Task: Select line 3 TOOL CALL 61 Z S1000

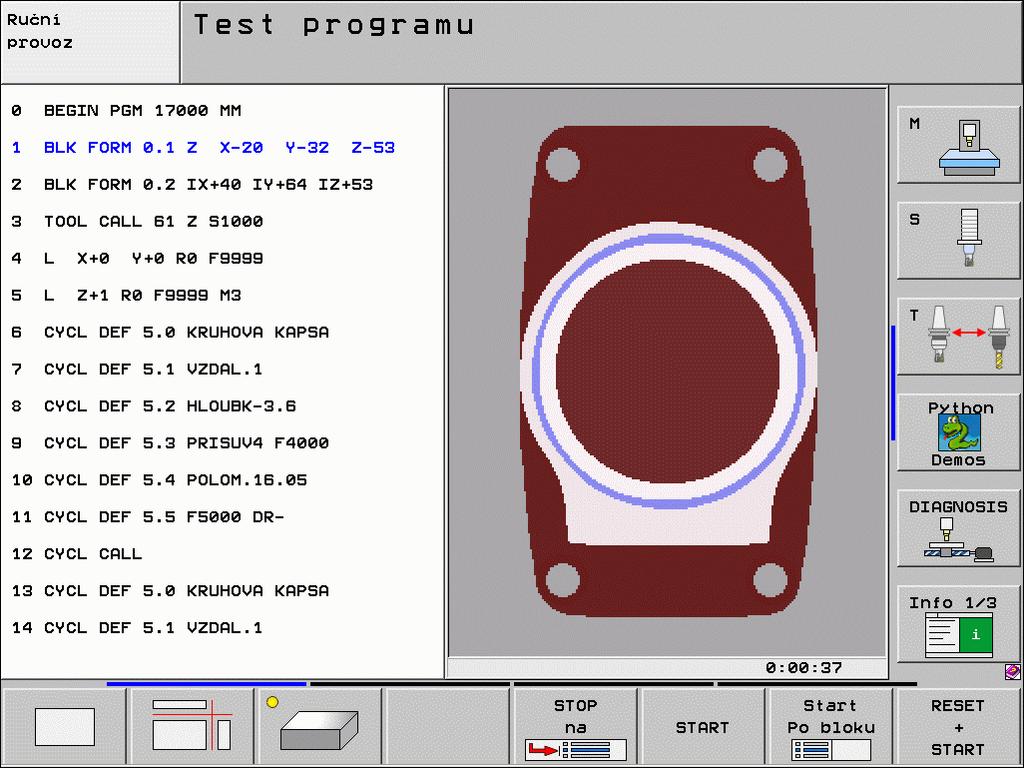Action: pyautogui.click(x=222, y=221)
